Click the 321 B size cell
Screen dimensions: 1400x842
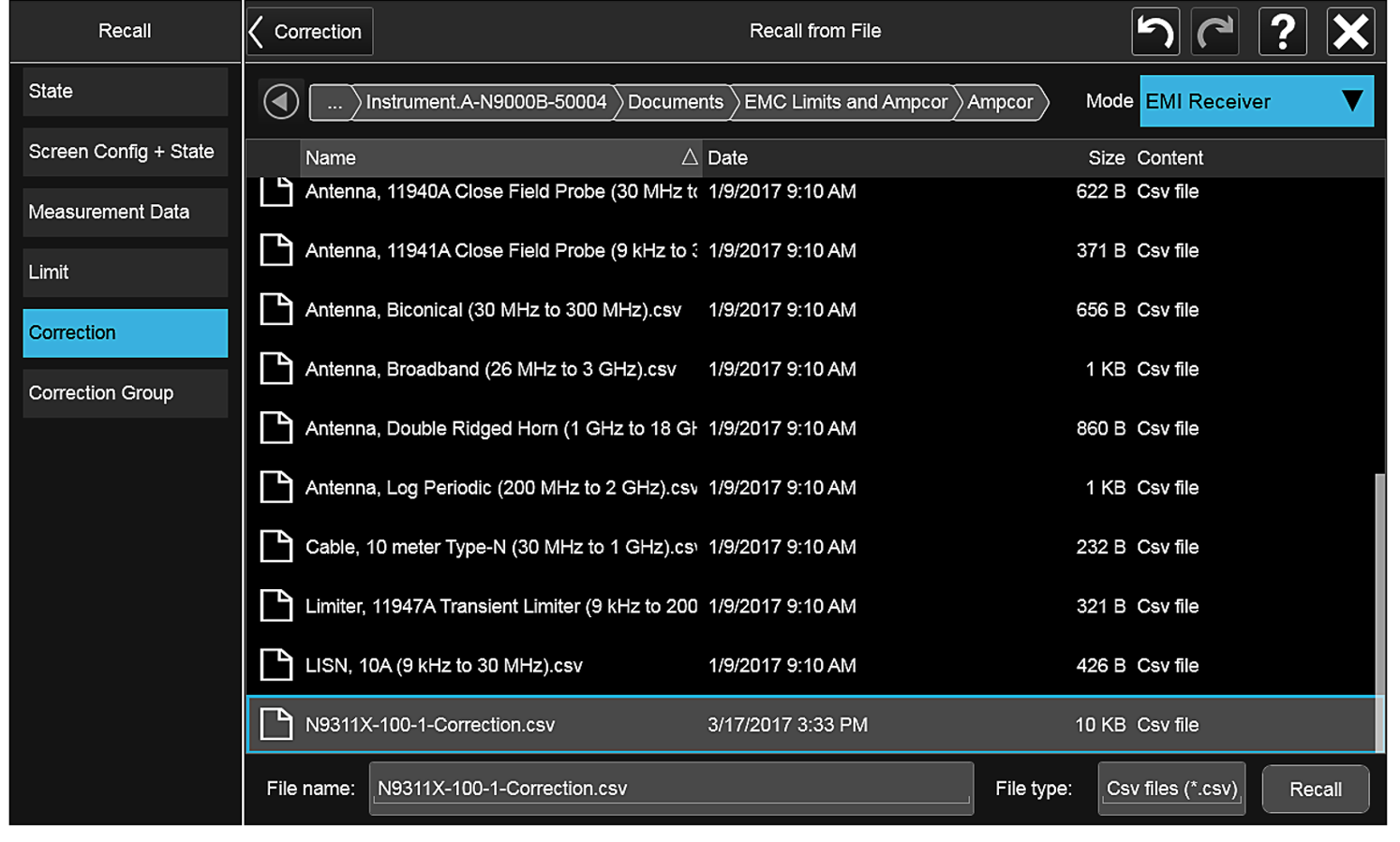point(1101,606)
